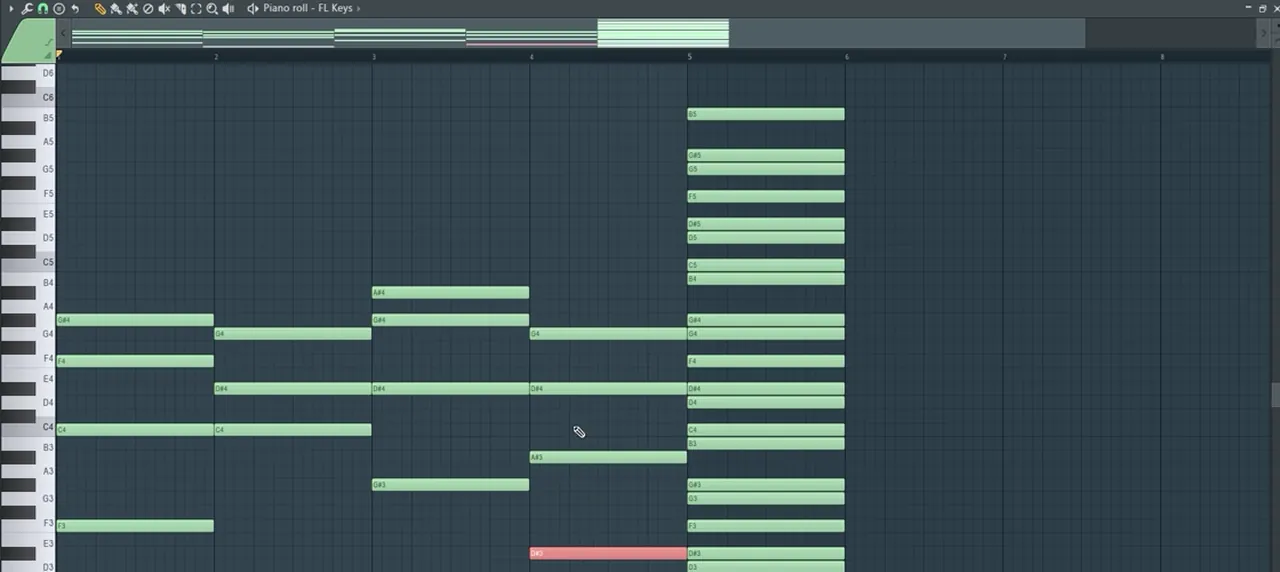
Task: Select the D#4 note in bar 2
Action: 293,388
